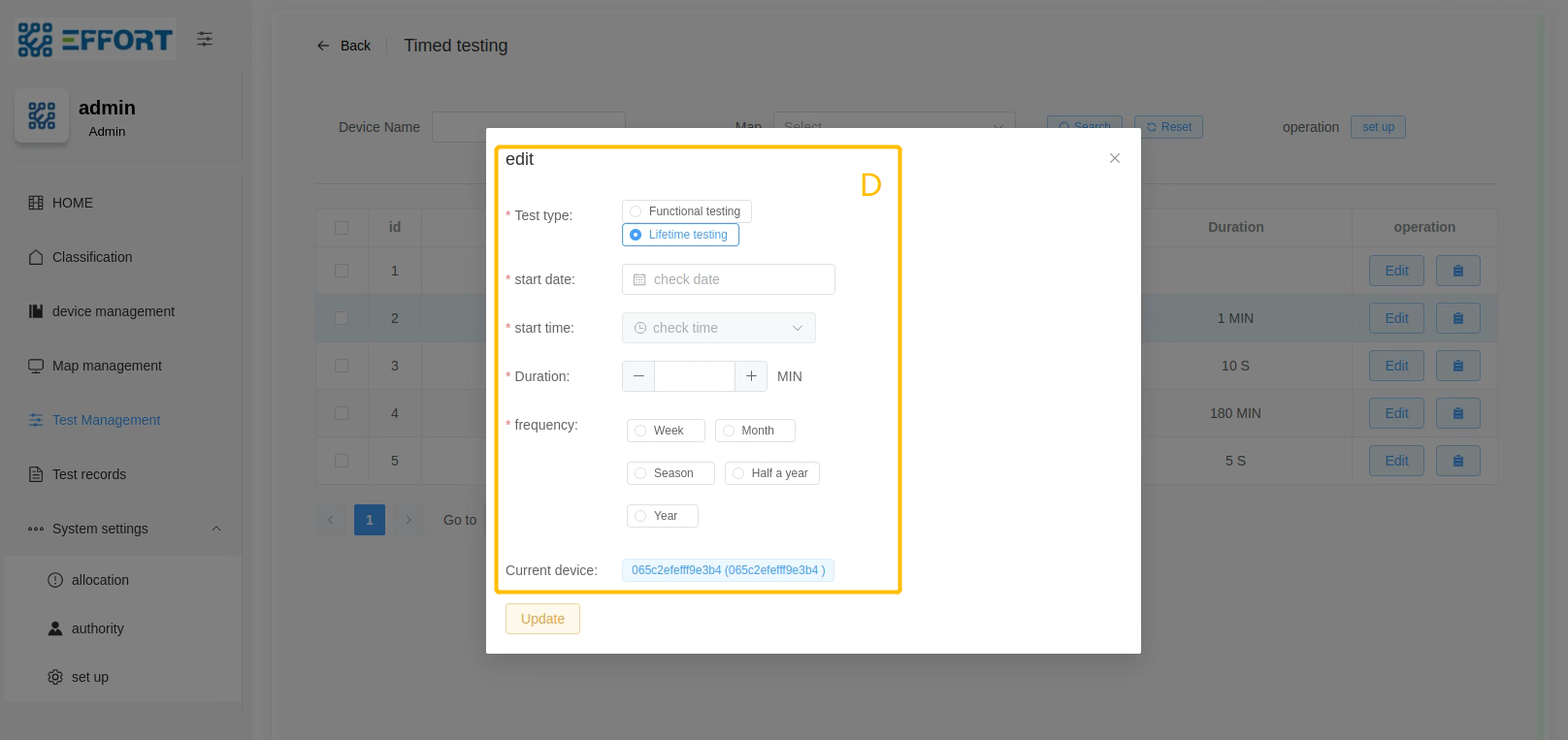This screenshot has width=1568, height=740.
Task: Click the Back arrow icon
Action: 323,46
